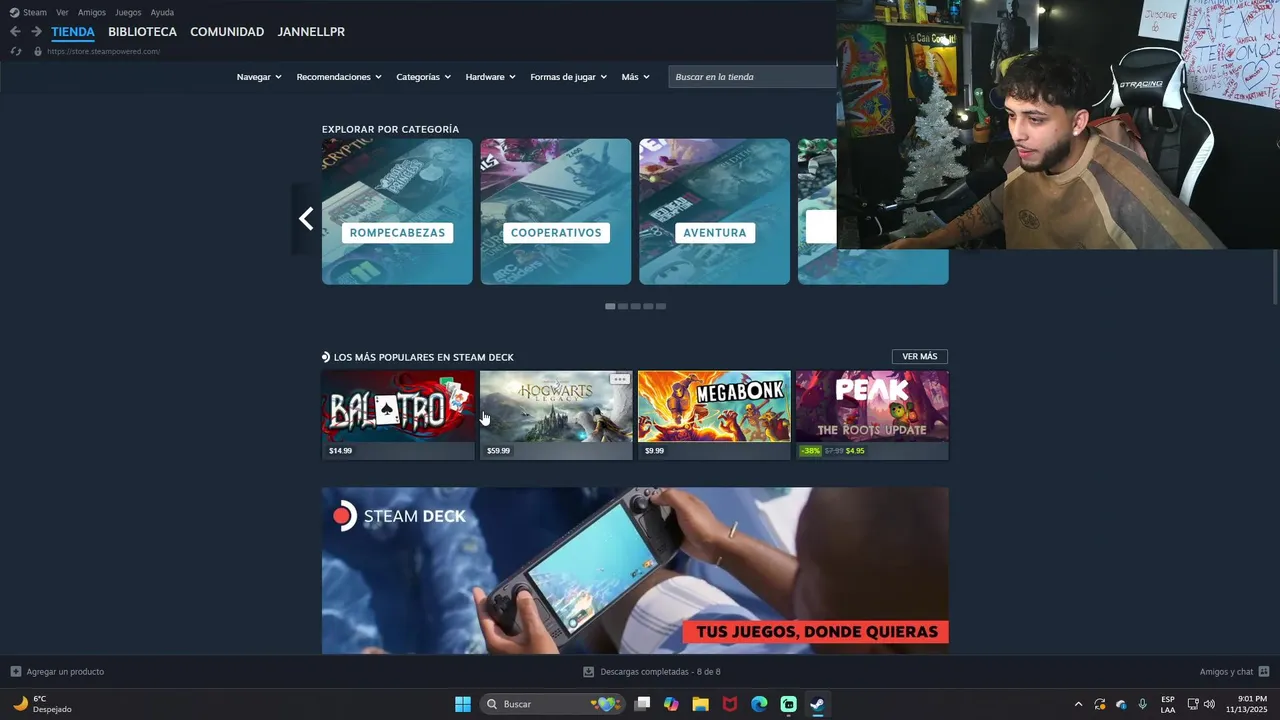Click the Steam logo in the menu bar
Image resolution: width=1280 pixels, height=720 pixels.
(x=14, y=12)
